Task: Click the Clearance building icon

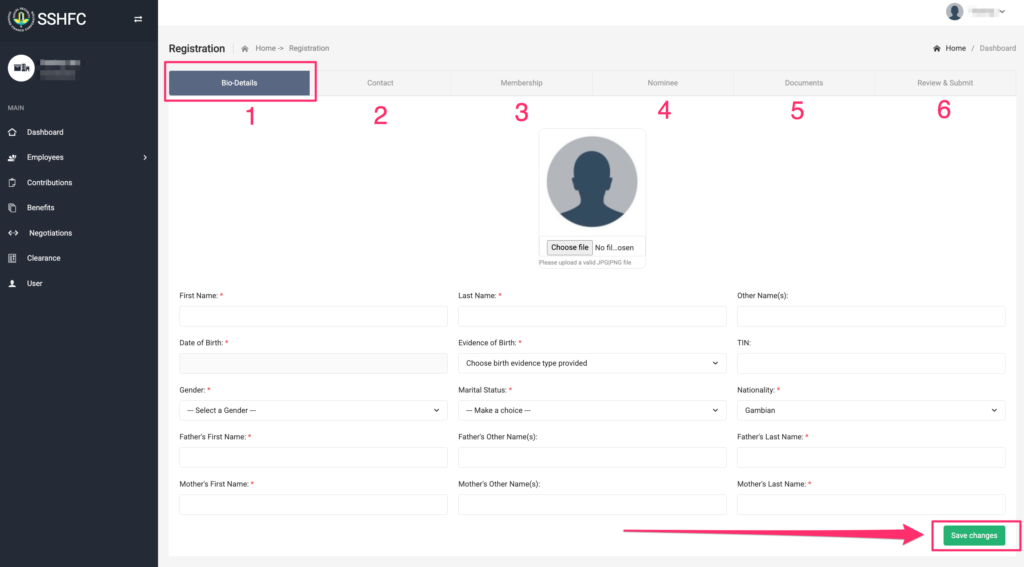Action: (12, 258)
